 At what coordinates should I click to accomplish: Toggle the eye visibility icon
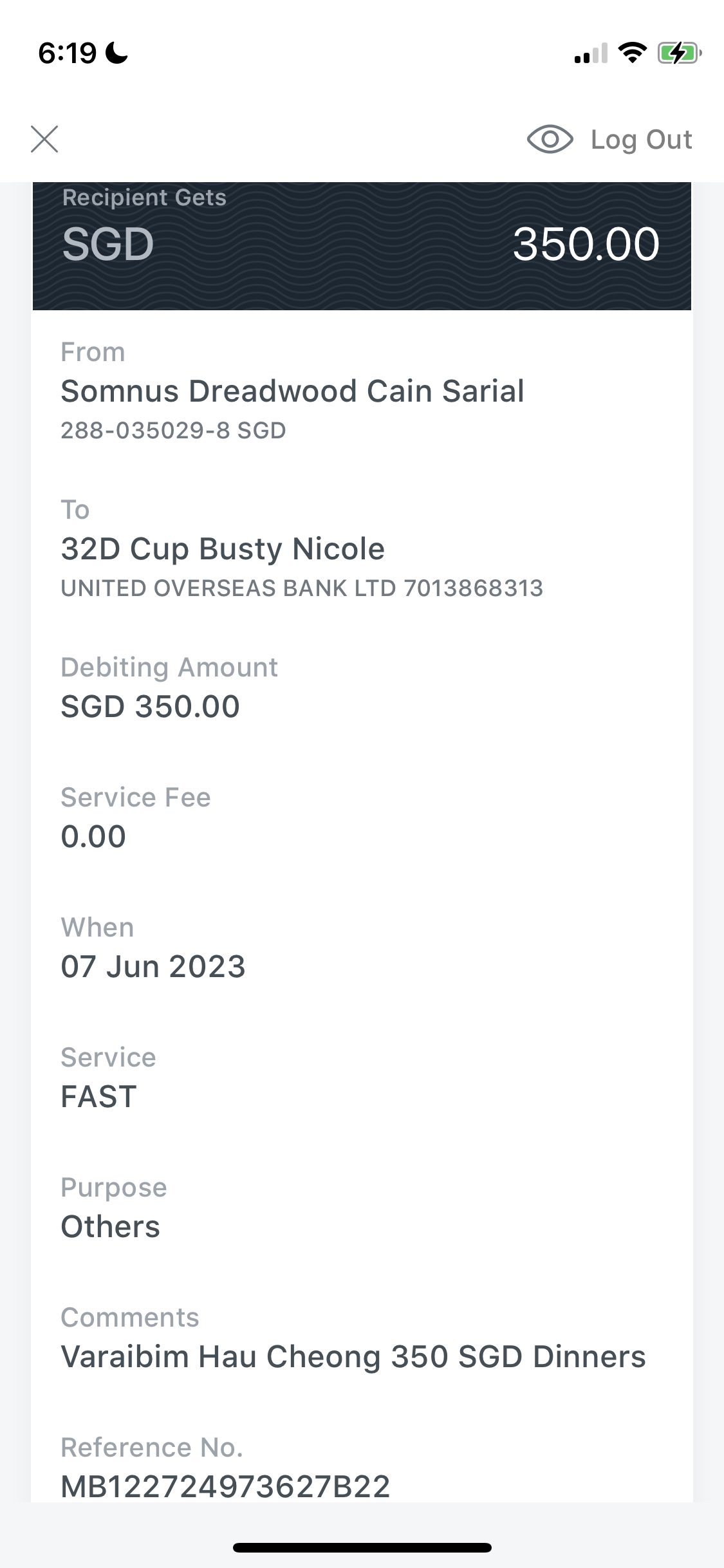(550, 139)
